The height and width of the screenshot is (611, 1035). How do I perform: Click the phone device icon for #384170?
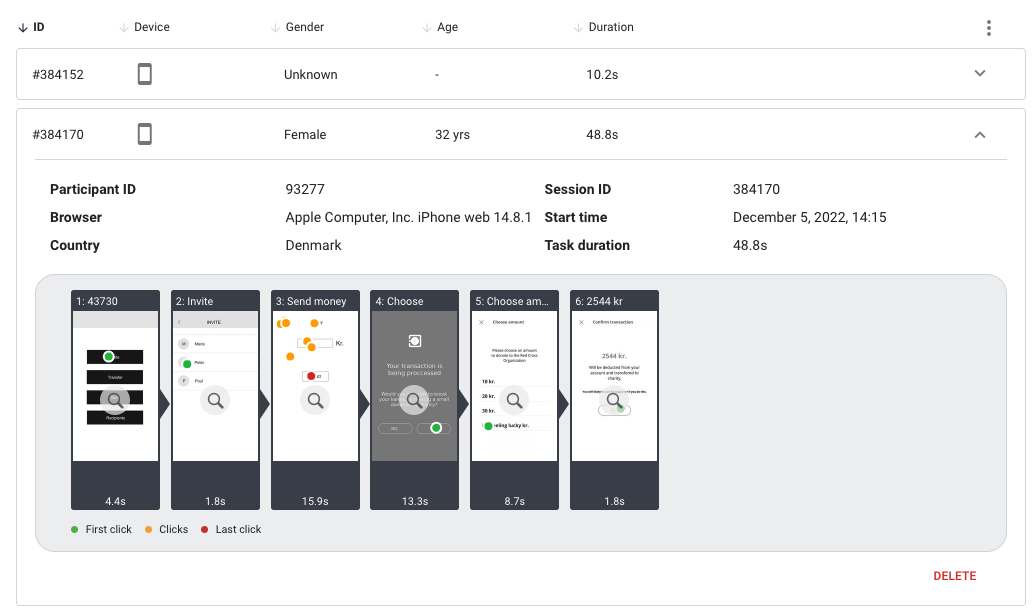coord(145,134)
